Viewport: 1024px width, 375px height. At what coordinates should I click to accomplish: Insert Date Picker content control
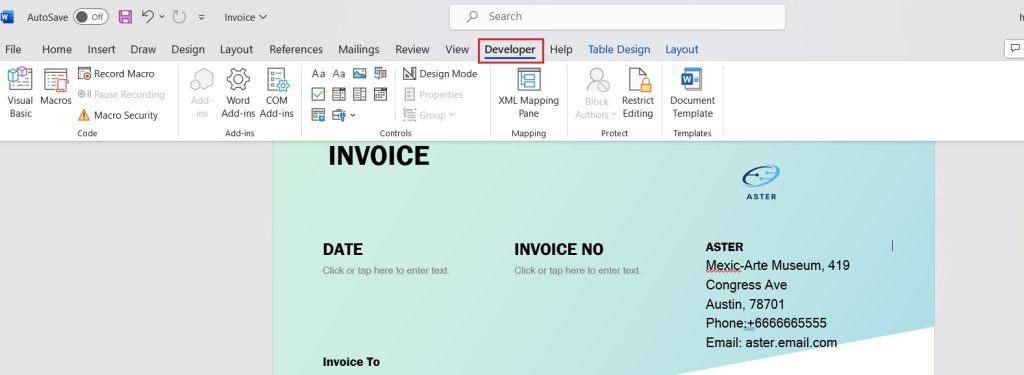[x=380, y=94]
